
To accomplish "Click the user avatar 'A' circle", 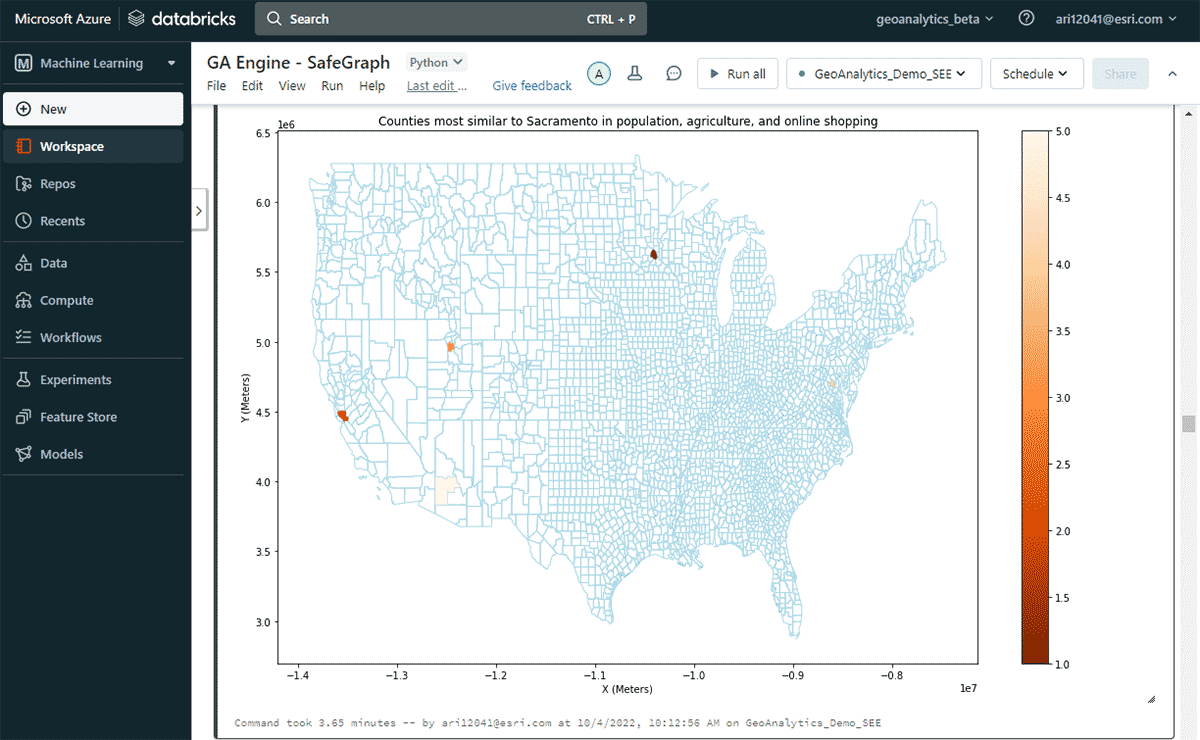I will [x=598, y=73].
